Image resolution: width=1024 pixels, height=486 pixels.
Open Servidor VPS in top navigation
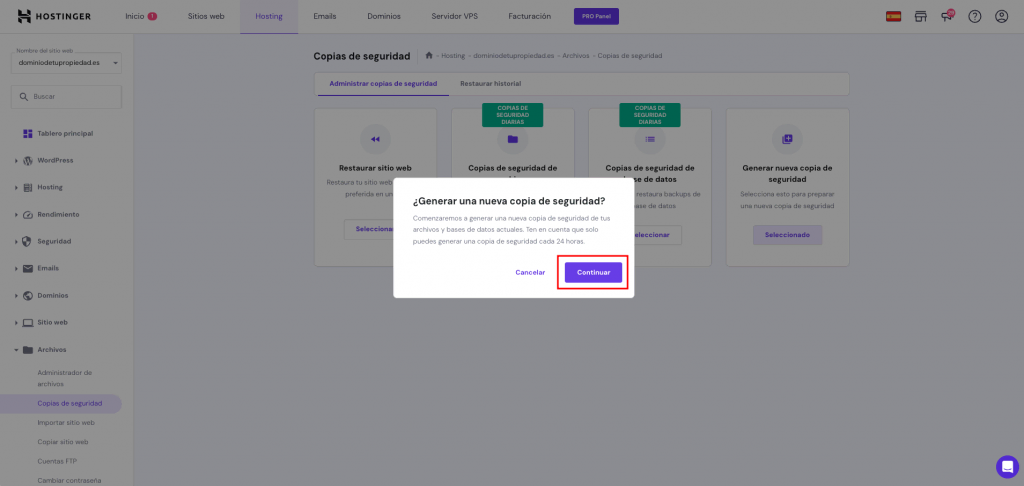click(455, 16)
